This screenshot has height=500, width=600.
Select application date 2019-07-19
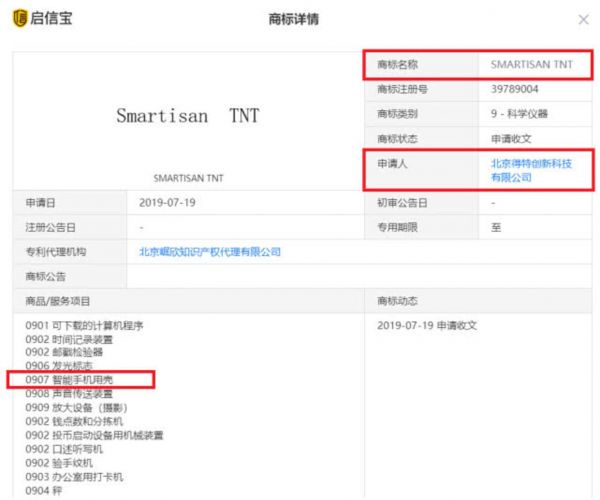[167, 202]
